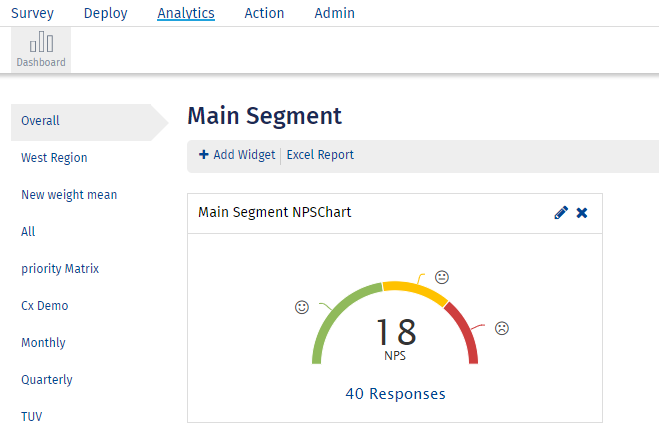Click the neutral passive smiley face

441,277
